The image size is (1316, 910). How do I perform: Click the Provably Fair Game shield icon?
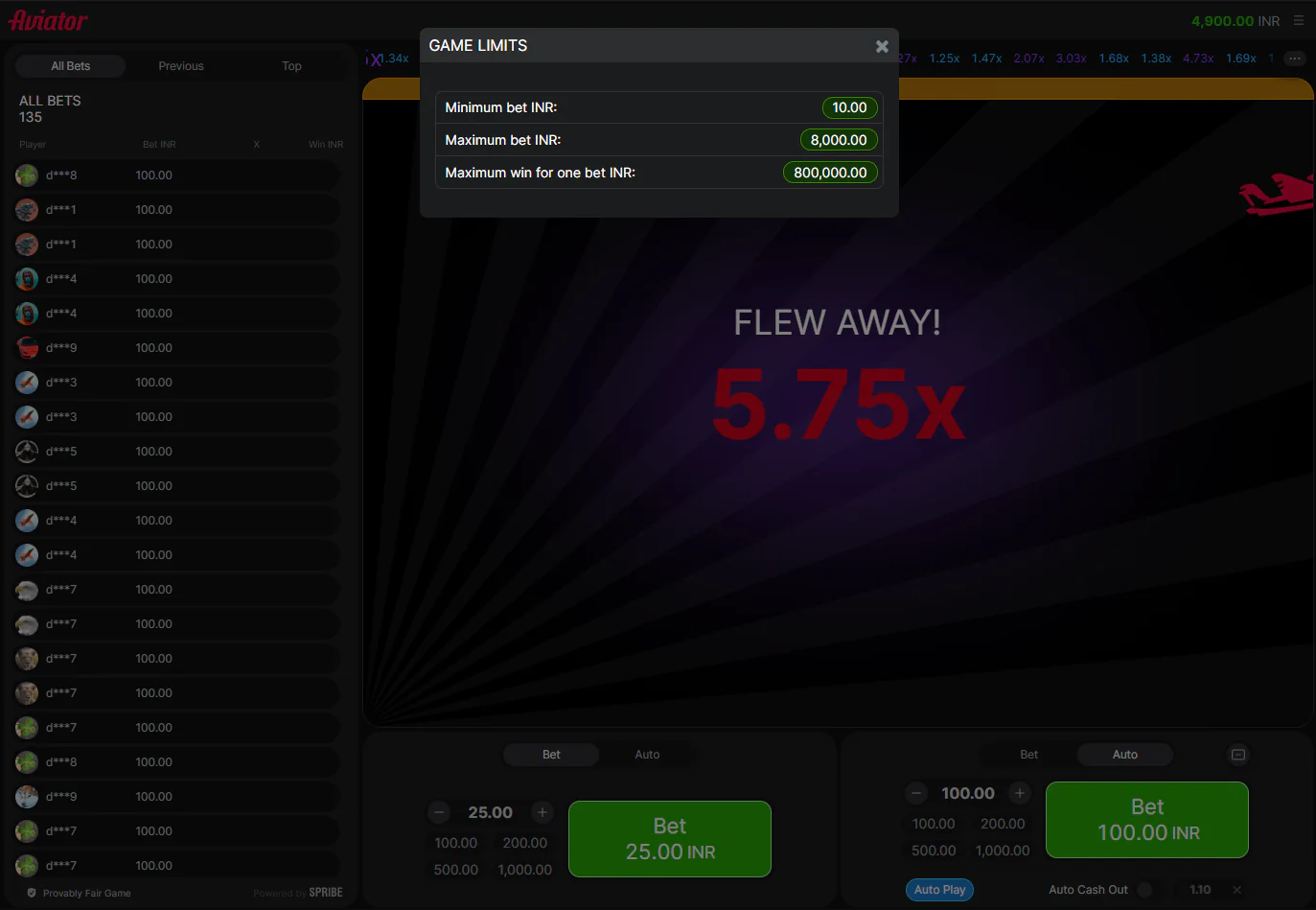(32, 893)
